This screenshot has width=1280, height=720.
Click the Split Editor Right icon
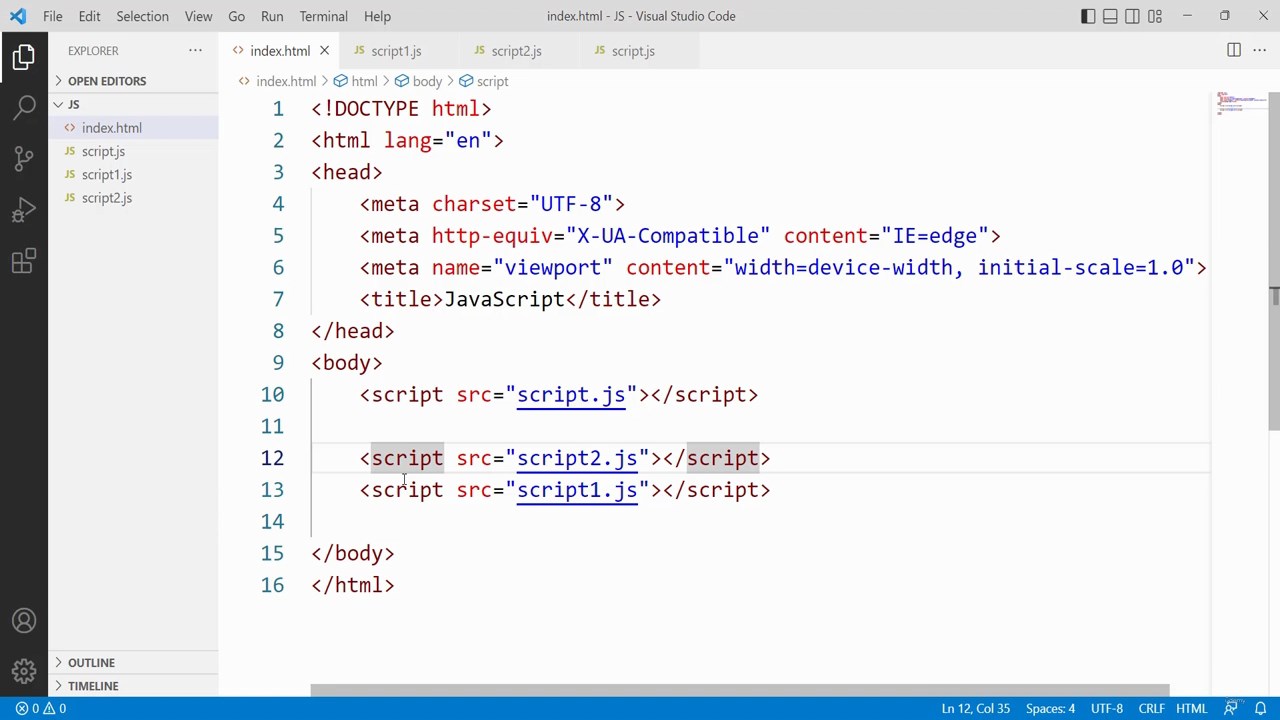(1234, 50)
